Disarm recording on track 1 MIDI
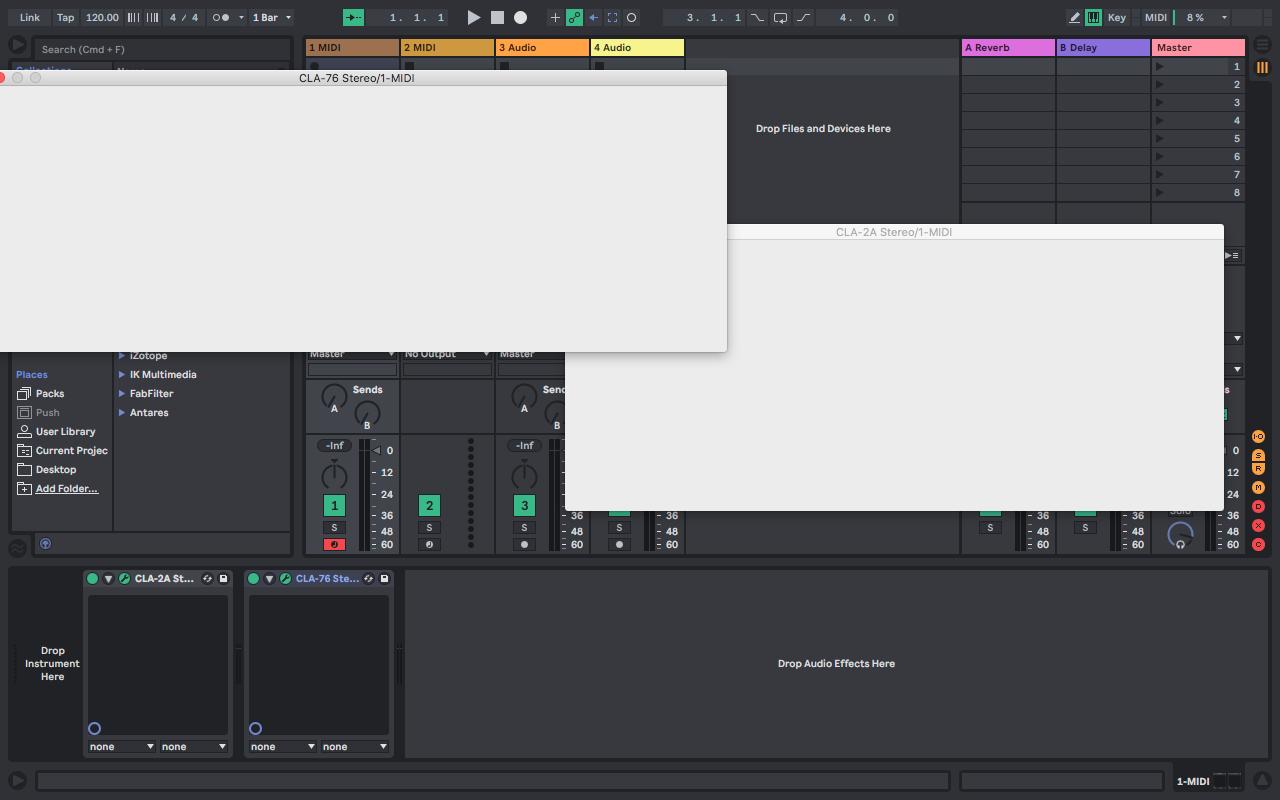The image size is (1280, 800). 334,545
